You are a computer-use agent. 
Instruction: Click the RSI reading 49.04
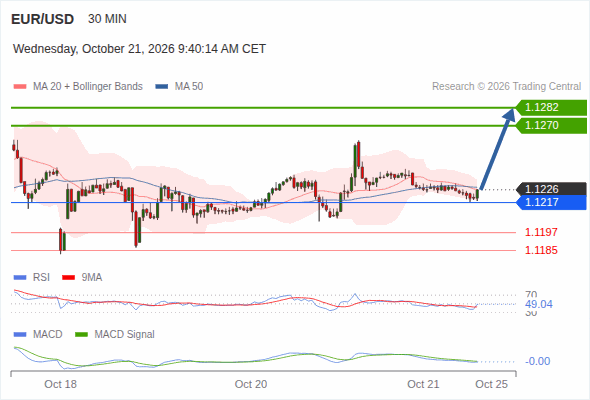click(x=539, y=304)
